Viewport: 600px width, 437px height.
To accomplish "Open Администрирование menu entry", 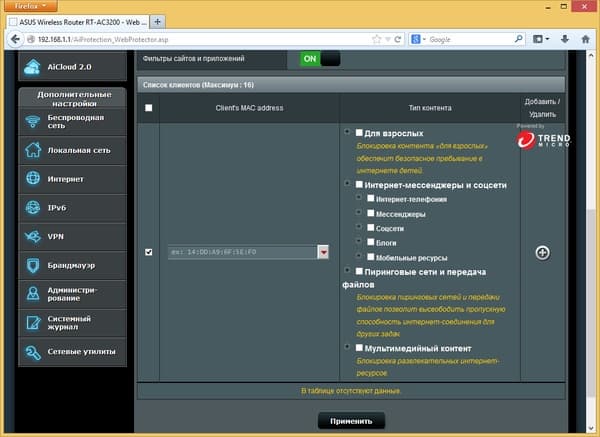I will [72, 294].
